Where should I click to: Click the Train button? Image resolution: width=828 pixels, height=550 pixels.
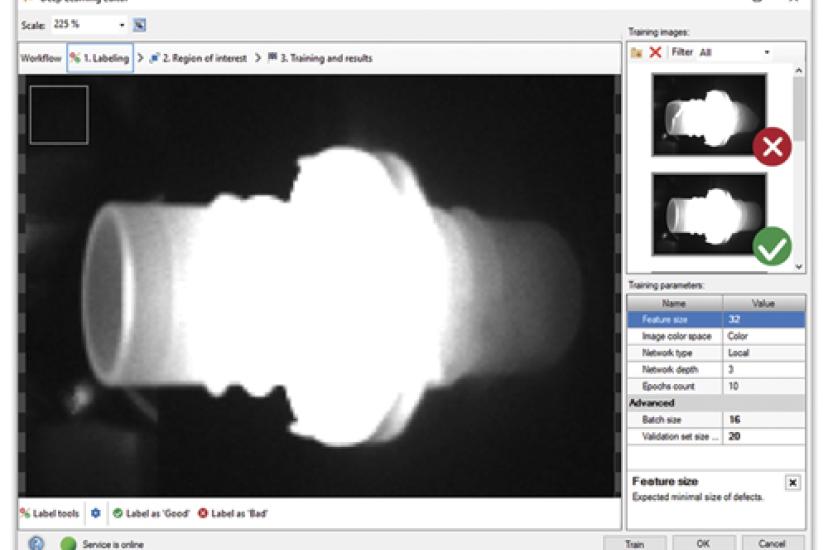pos(634,543)
